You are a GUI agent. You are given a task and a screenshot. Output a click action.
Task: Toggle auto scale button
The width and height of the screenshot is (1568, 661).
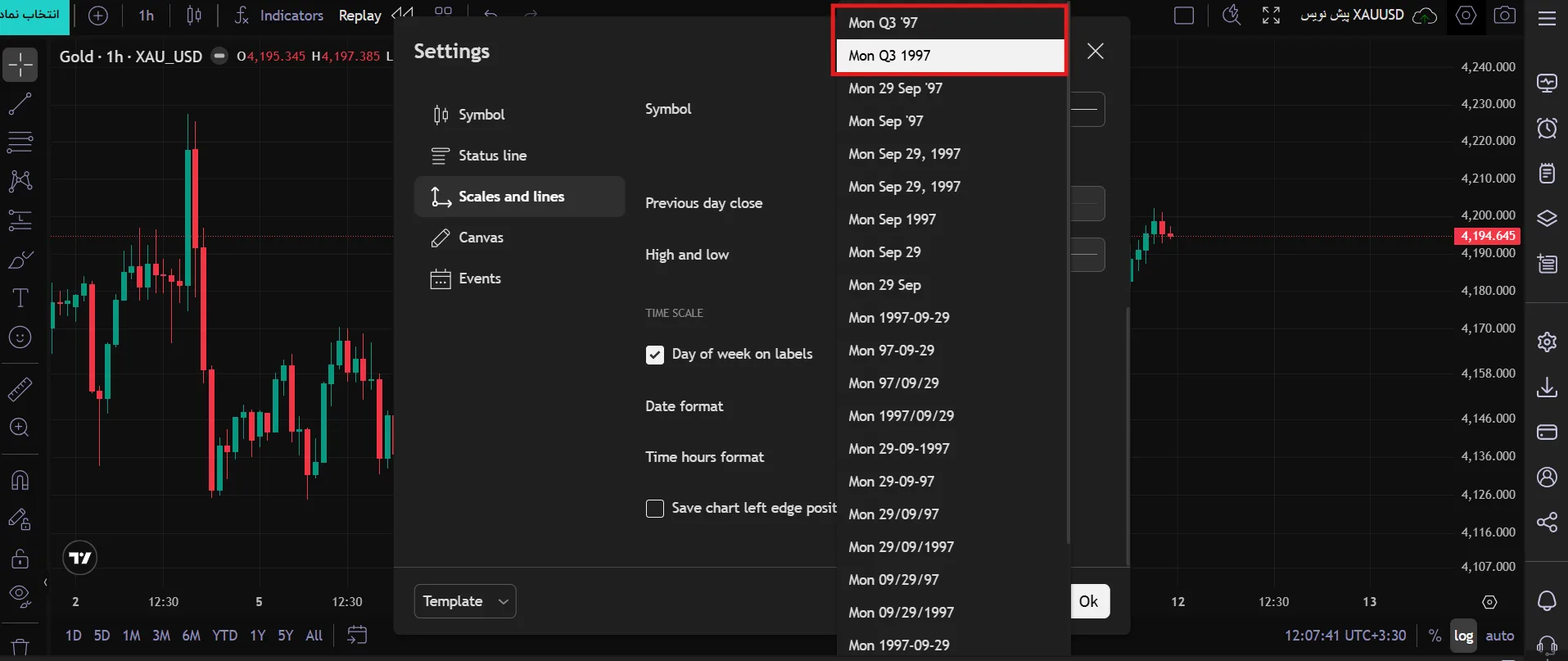(1500, 636)
